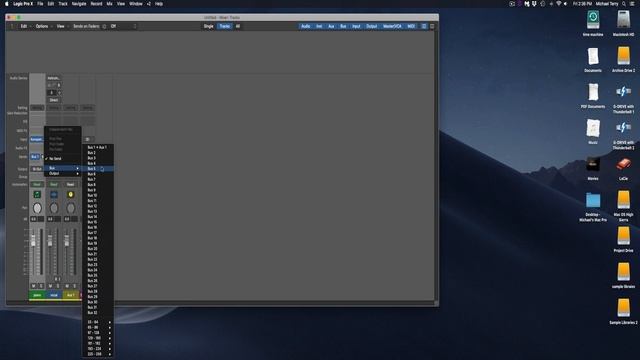Open the PDF Documents desktop icon
The height and width of the screenshot is (360, 640).
(x=593, y=92)
